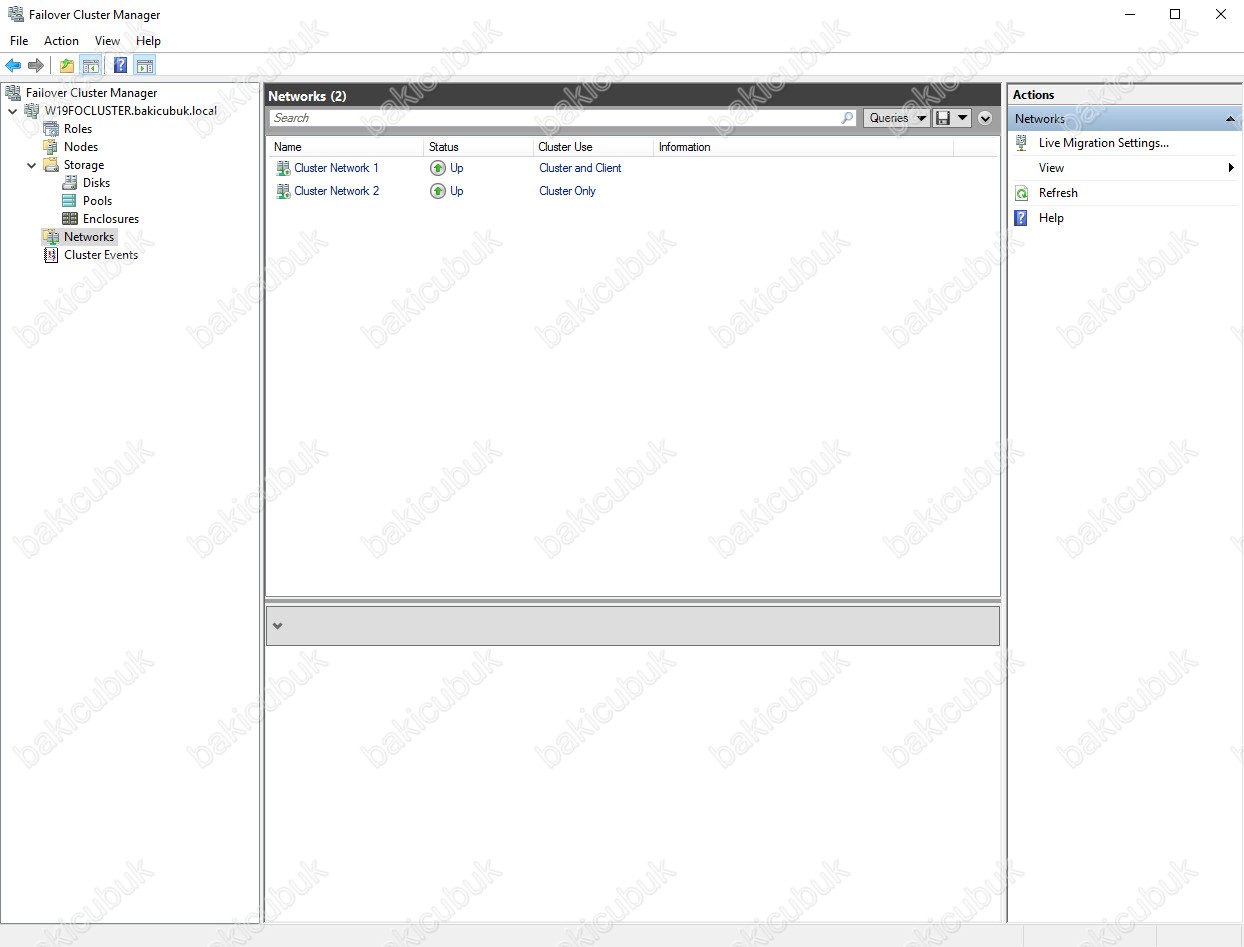Click the magnifier search icon

coord(848,118)
